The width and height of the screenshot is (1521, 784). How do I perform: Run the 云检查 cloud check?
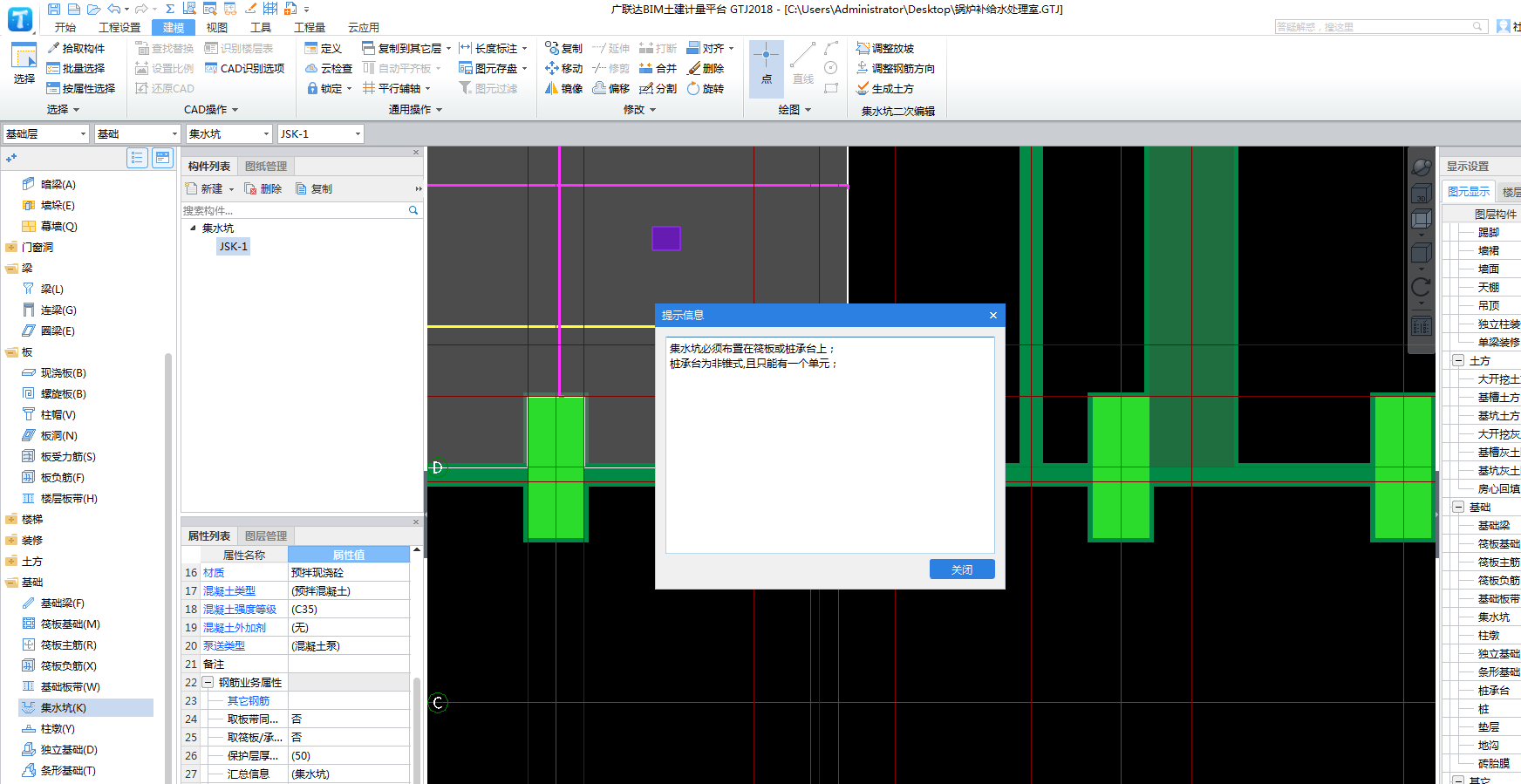[x=329, y=68]
